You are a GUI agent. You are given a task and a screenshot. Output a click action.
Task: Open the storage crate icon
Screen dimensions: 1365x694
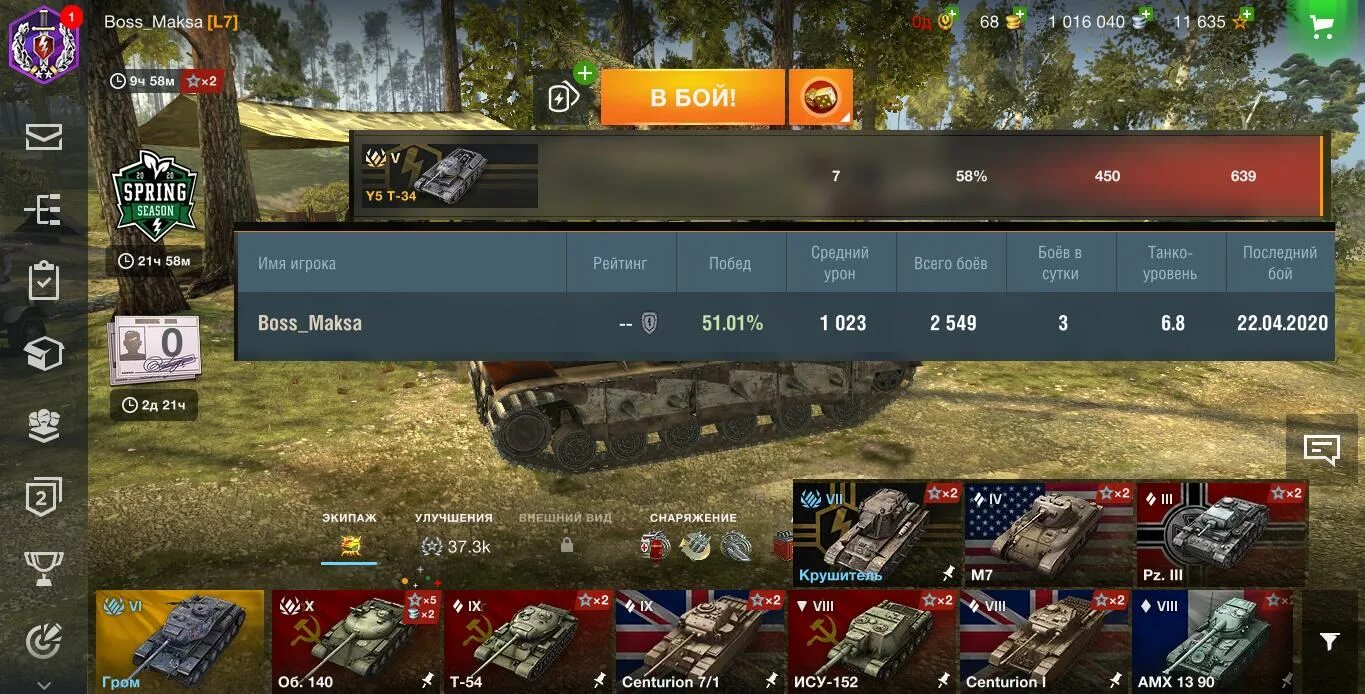(44, 353)
